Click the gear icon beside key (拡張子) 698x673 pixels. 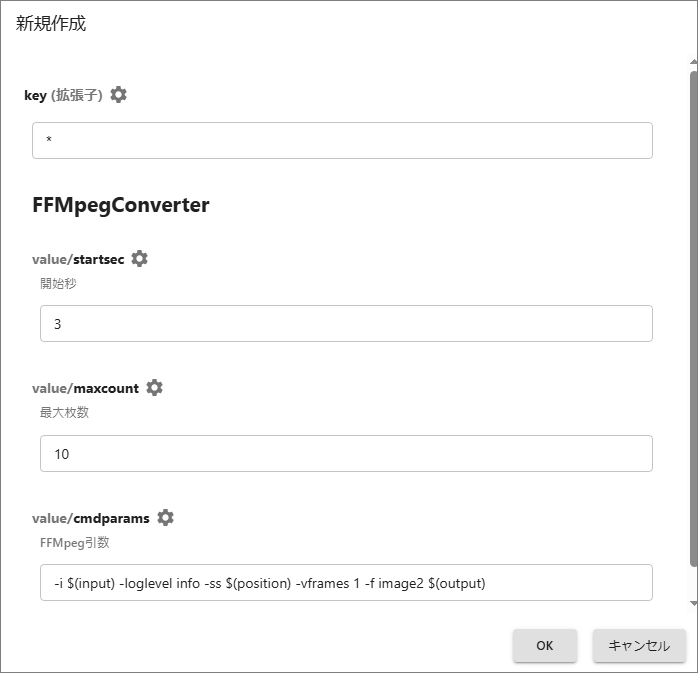(x=119, y=95)
